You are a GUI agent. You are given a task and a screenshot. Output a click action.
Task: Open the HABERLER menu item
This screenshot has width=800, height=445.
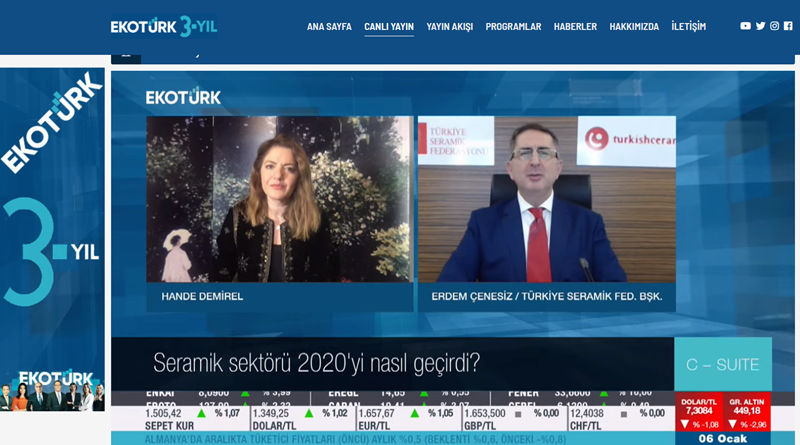tap(575, 27)
